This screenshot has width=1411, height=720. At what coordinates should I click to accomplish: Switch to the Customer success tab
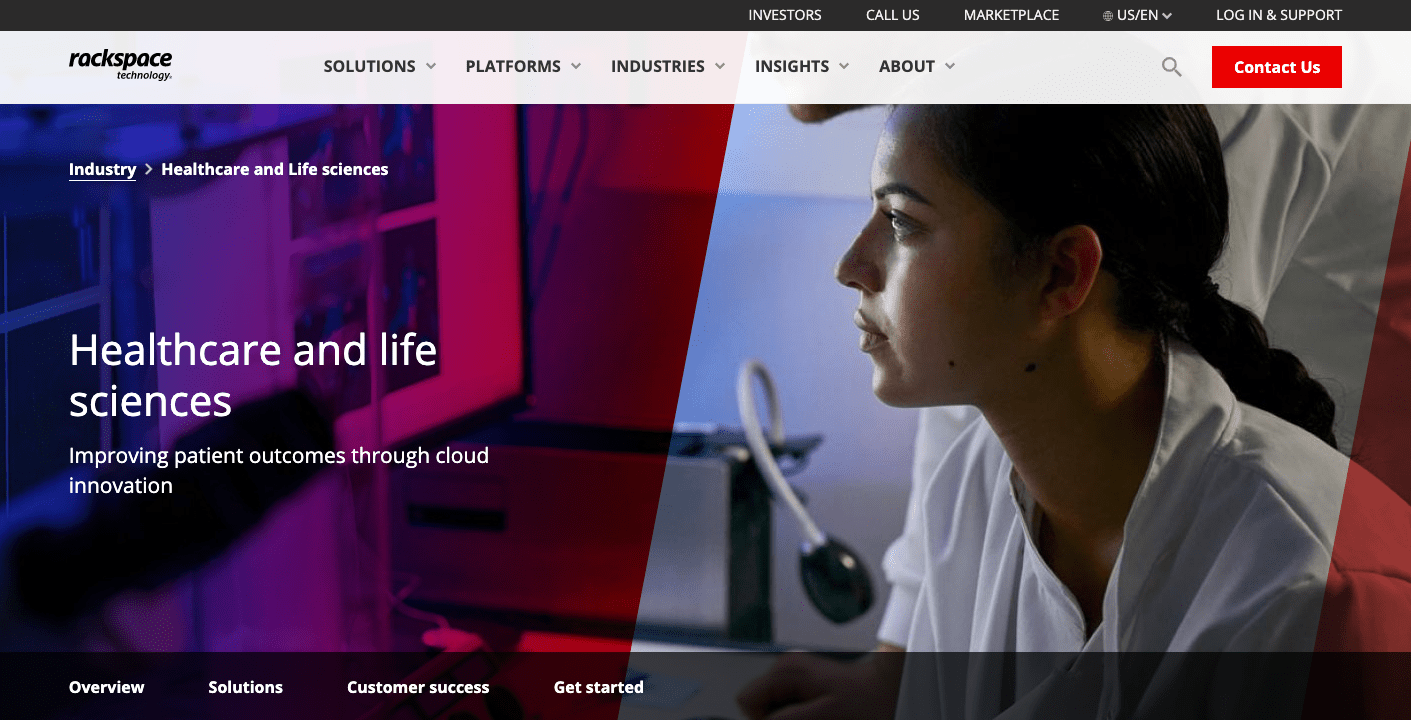418,687
